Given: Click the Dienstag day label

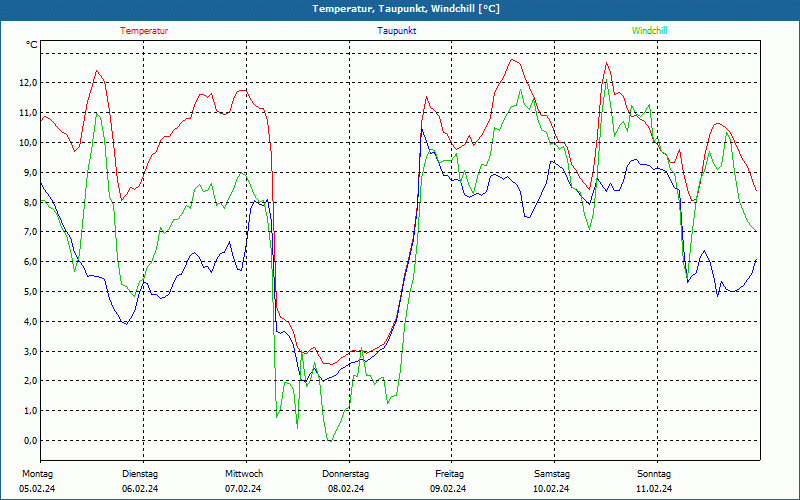Looking at the screenshot, I should tap(140, 474).
